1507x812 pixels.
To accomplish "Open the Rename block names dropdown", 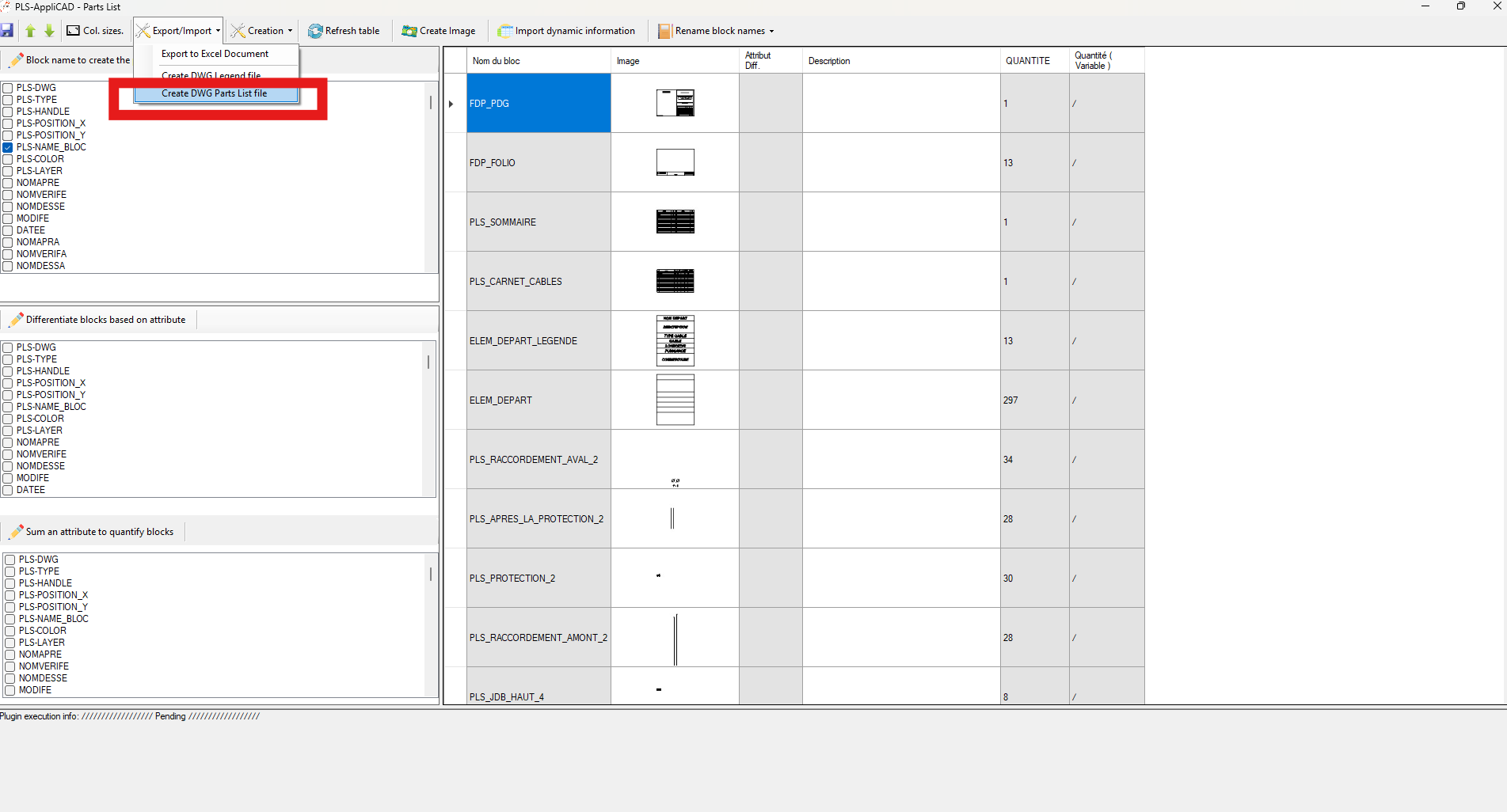I will pyautogui.click(x=715, y=31).
